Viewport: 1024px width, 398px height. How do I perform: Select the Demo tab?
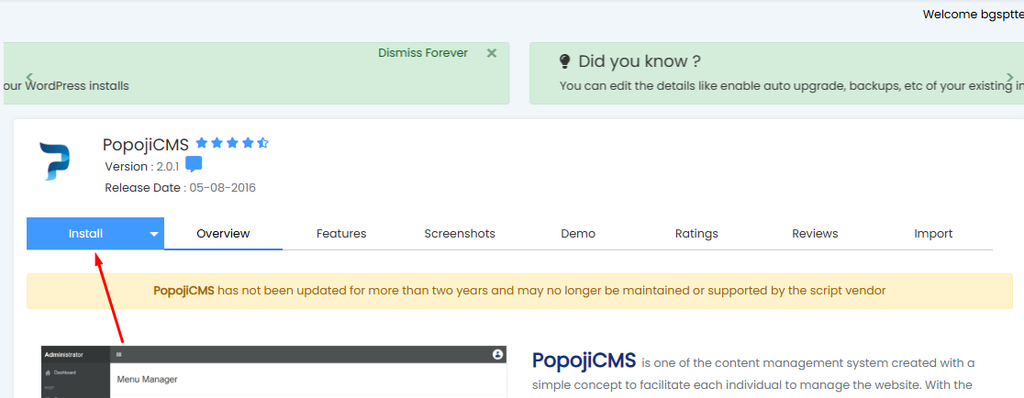tap(578, 233)
